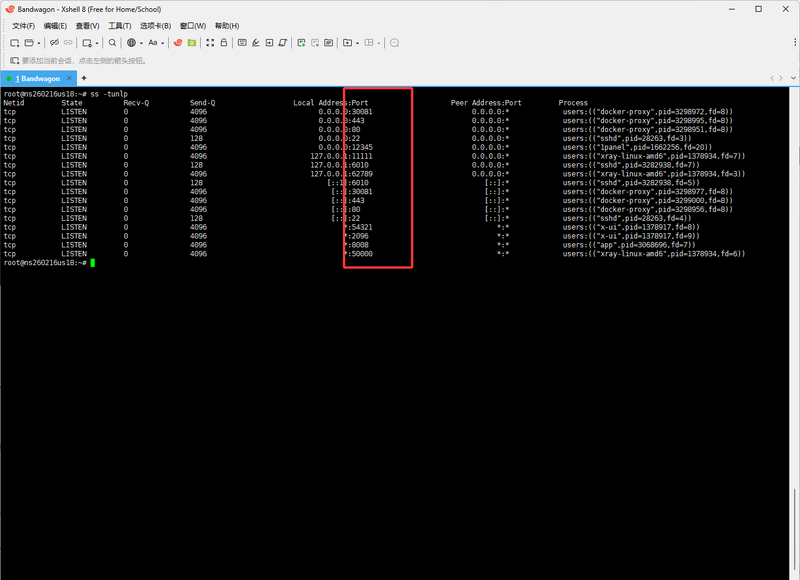The height and width of the screenshot is (580, 800).
Task: Select the Bandwagon session tab
Action: pos(38,78)
